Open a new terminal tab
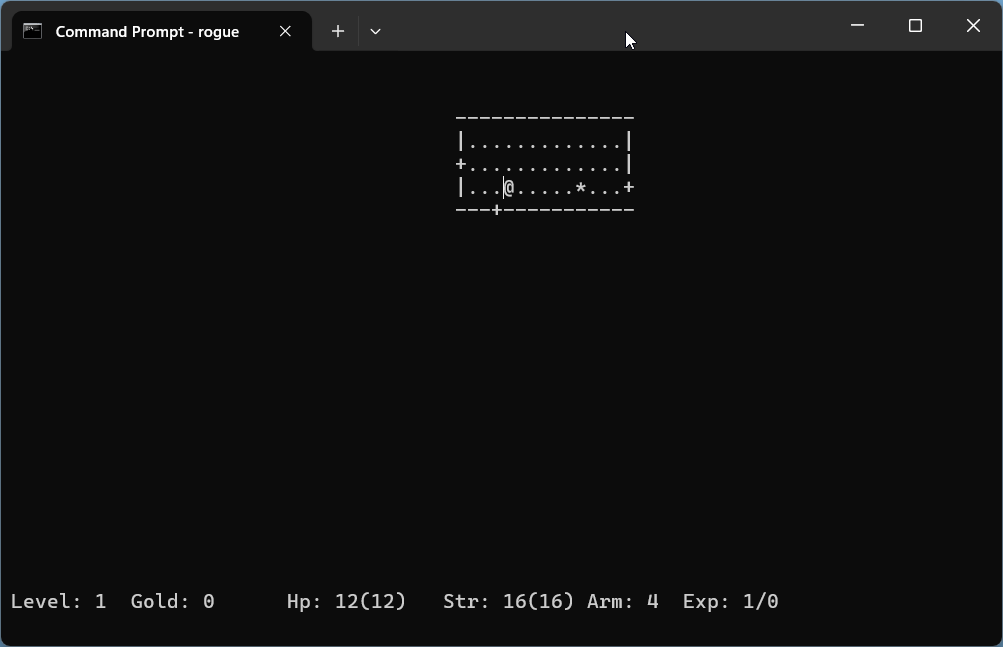 tap(338, 31)
